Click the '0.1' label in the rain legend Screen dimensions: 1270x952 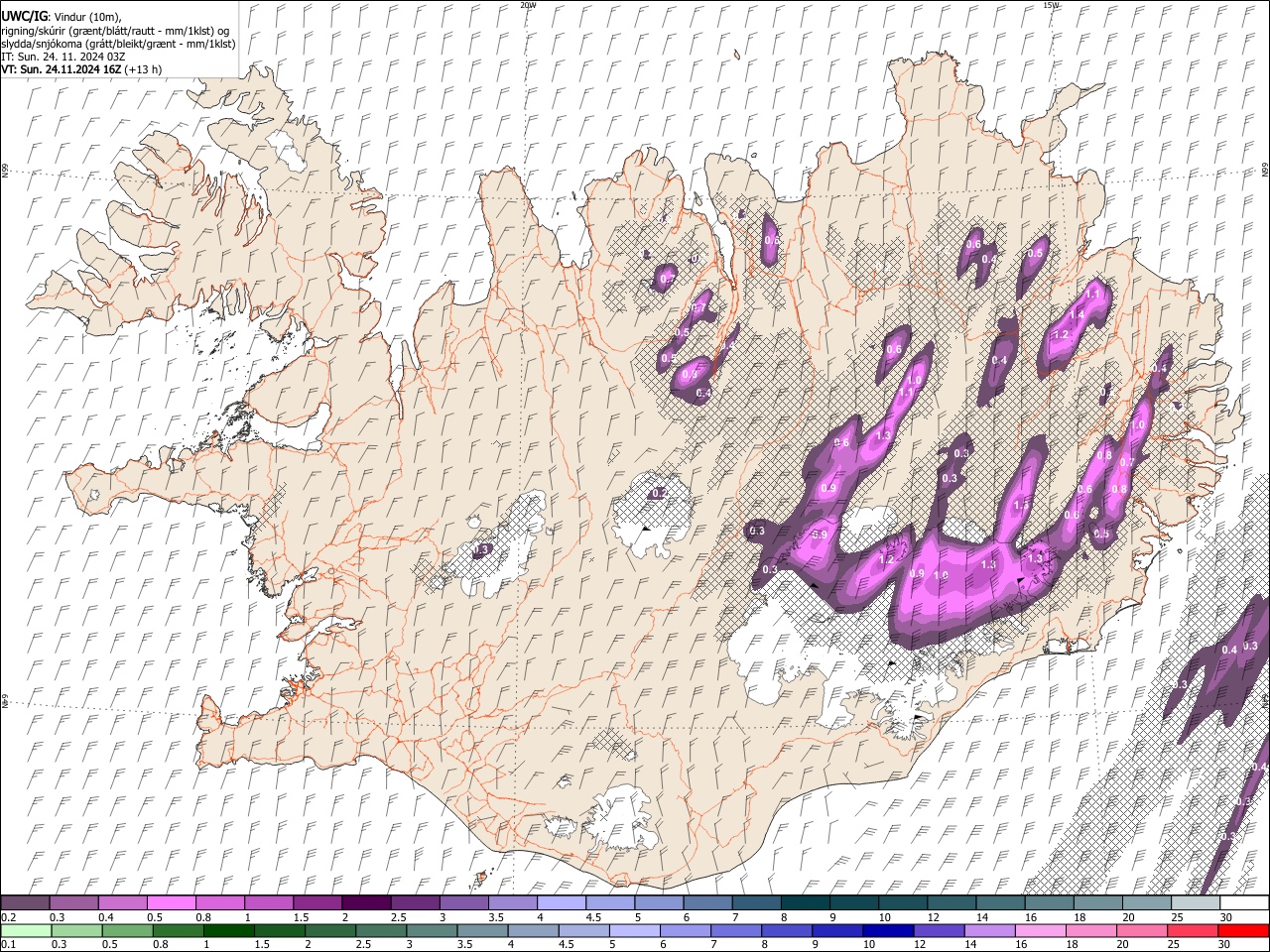(8, 944)
